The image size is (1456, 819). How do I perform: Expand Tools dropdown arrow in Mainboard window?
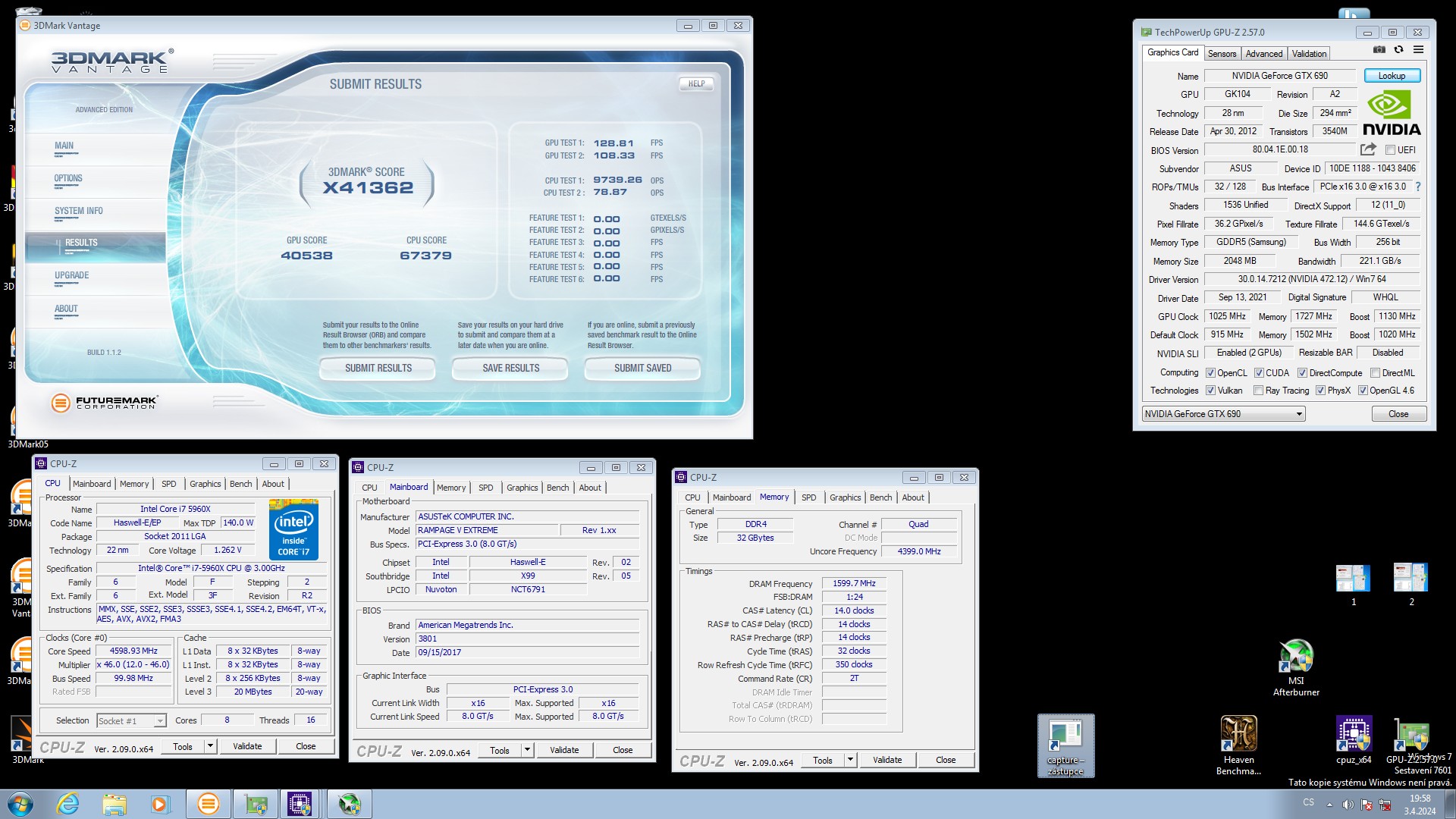(527, 750)
